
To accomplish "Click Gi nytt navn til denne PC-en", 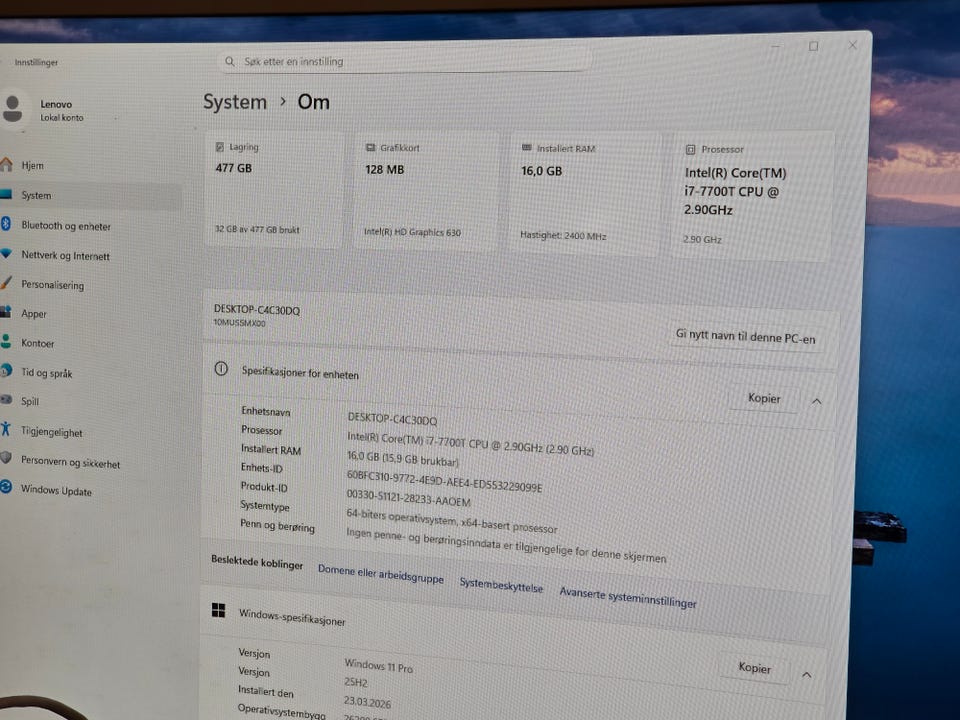I will pos(746,337).
